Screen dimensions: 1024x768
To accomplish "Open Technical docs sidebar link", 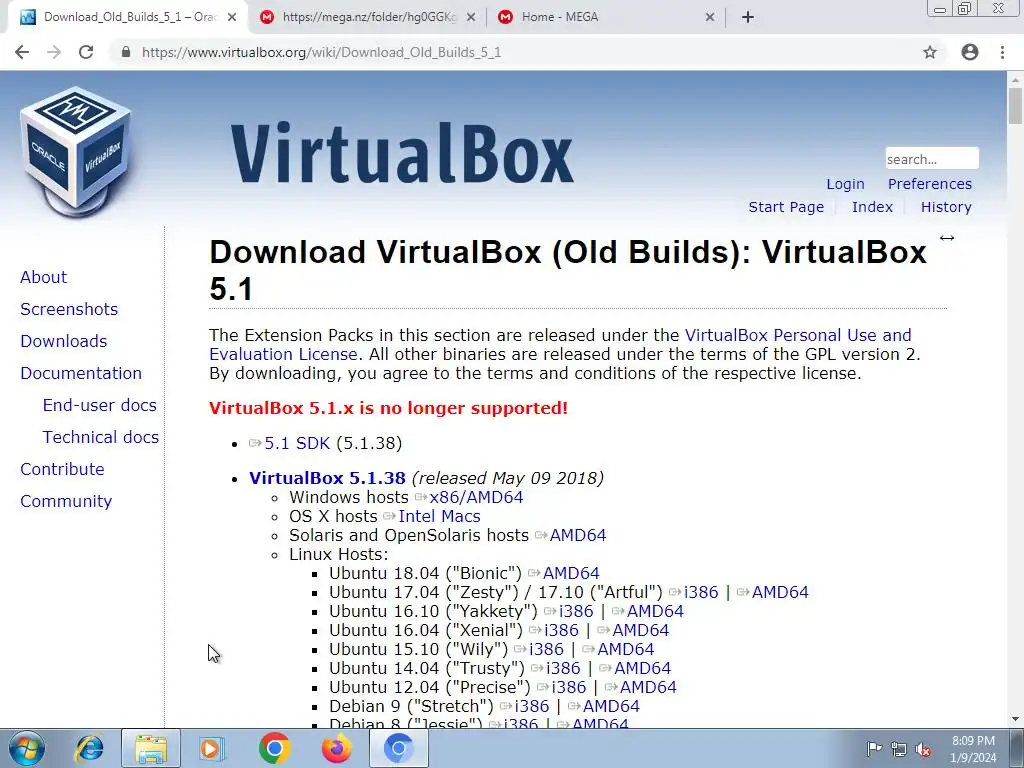I will click(x=101, y=437).
